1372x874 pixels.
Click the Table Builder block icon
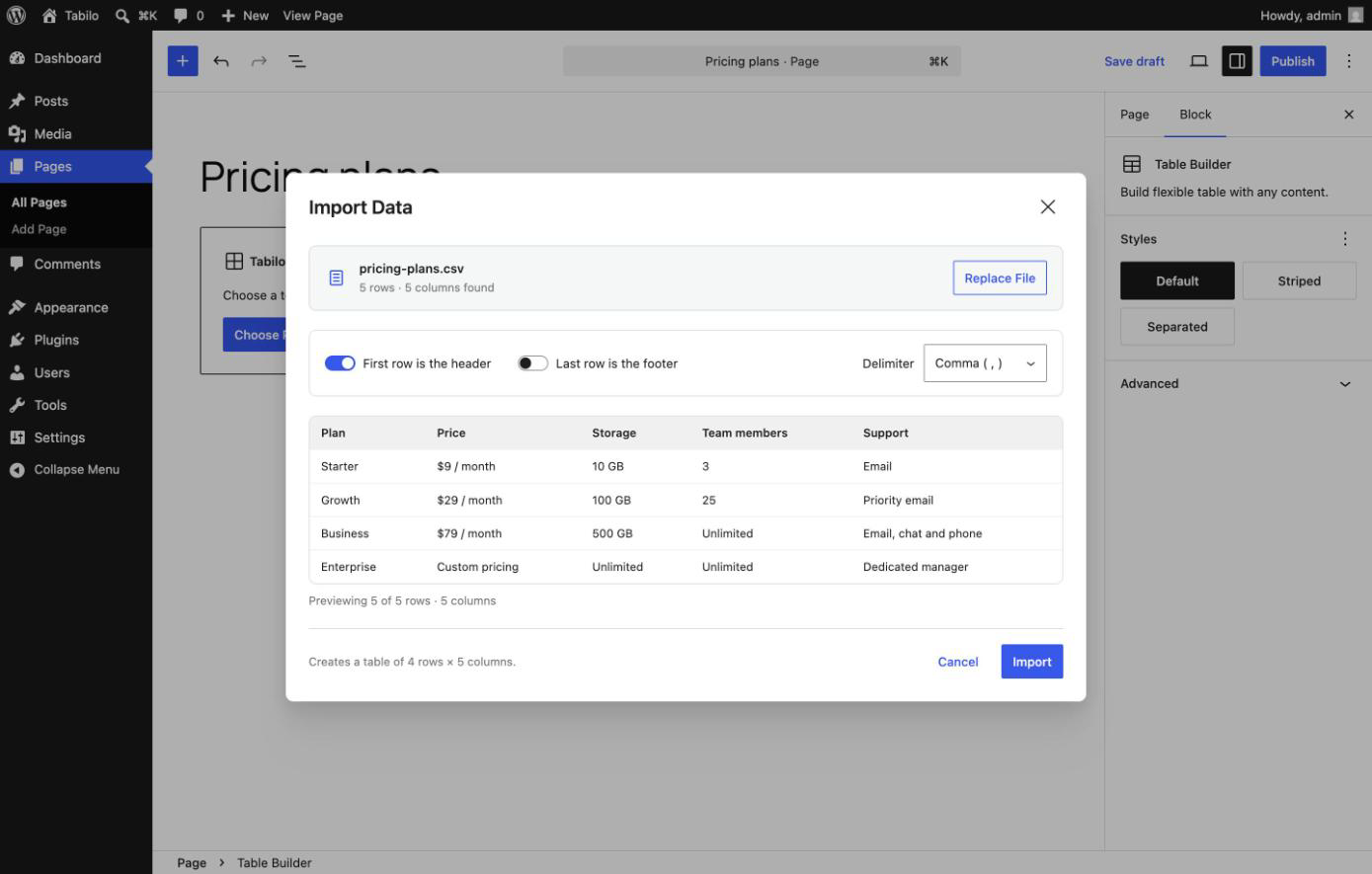point(1132,164)
